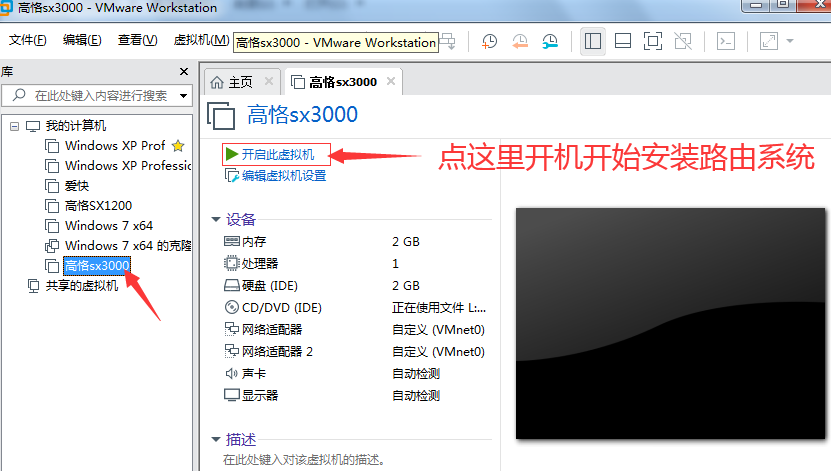This screenshot has width=831, height=471.
Task: Select 共享的虚拟机 in the library
Action: pos(82,286)
